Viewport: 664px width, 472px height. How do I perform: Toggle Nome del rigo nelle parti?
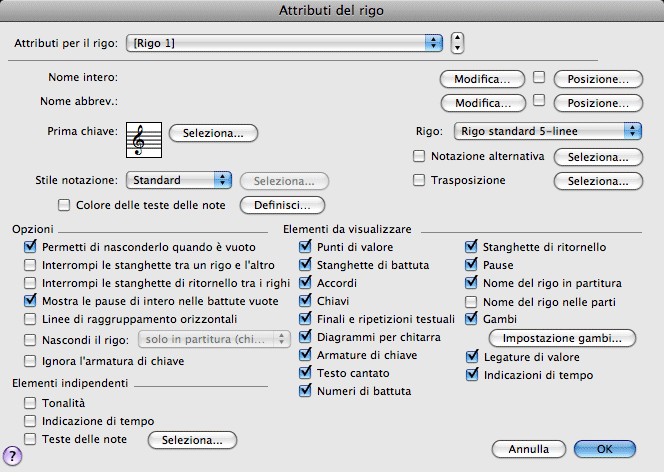tap(473, 301)
